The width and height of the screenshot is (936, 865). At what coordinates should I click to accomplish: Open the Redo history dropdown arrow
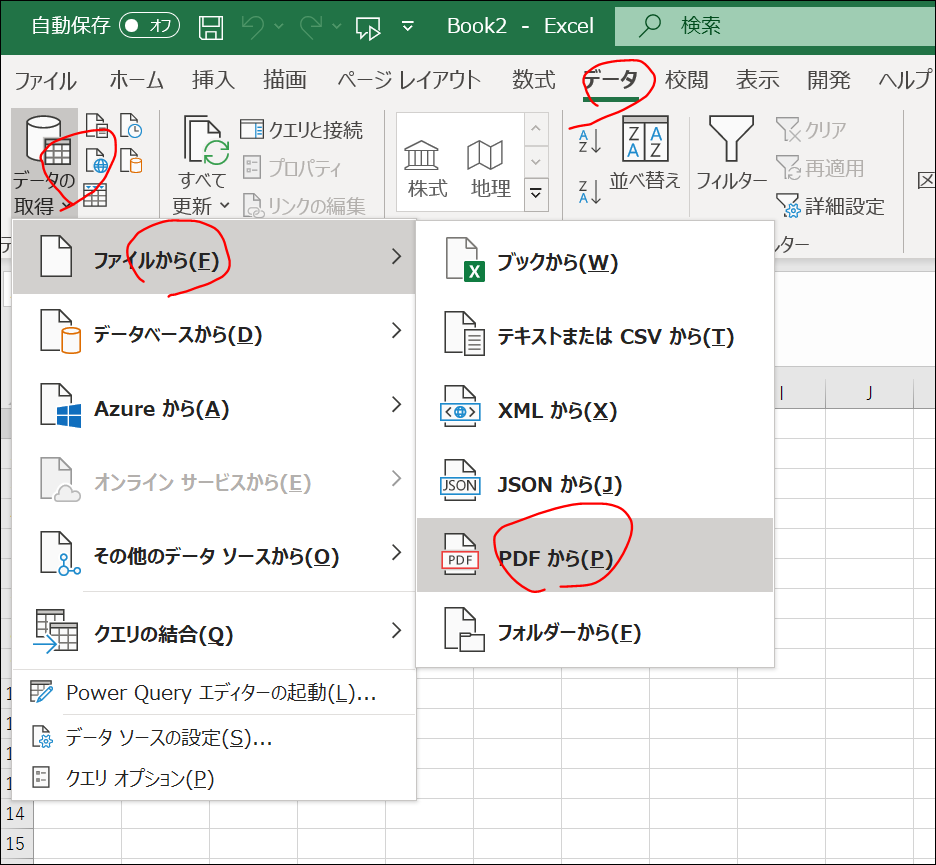(337, 27)
